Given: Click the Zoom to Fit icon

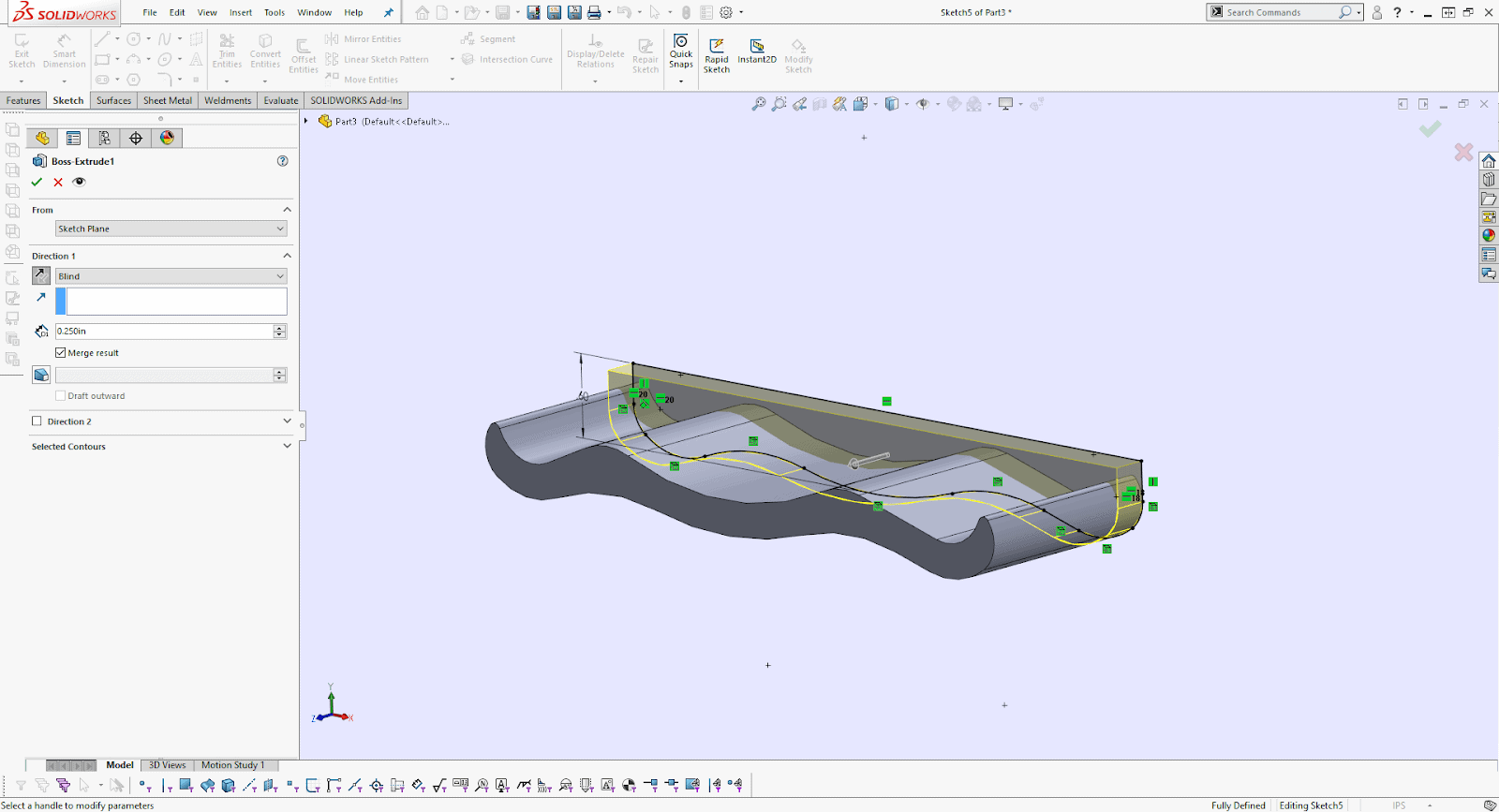Looking at the screenshot, I should [758, 104].
